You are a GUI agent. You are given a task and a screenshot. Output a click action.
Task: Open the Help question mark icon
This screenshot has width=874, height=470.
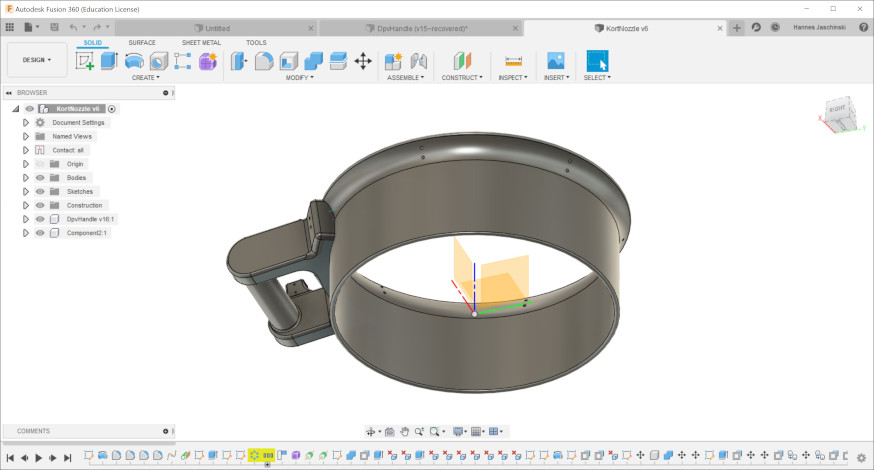coord(863,27)
